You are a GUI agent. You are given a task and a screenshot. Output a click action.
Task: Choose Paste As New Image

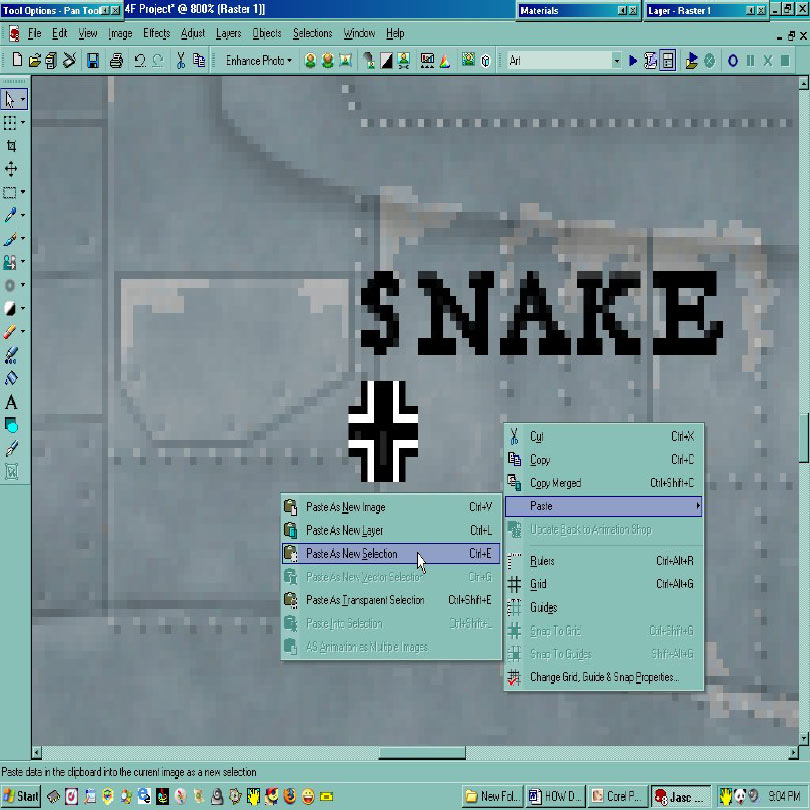tap(391, 507)
